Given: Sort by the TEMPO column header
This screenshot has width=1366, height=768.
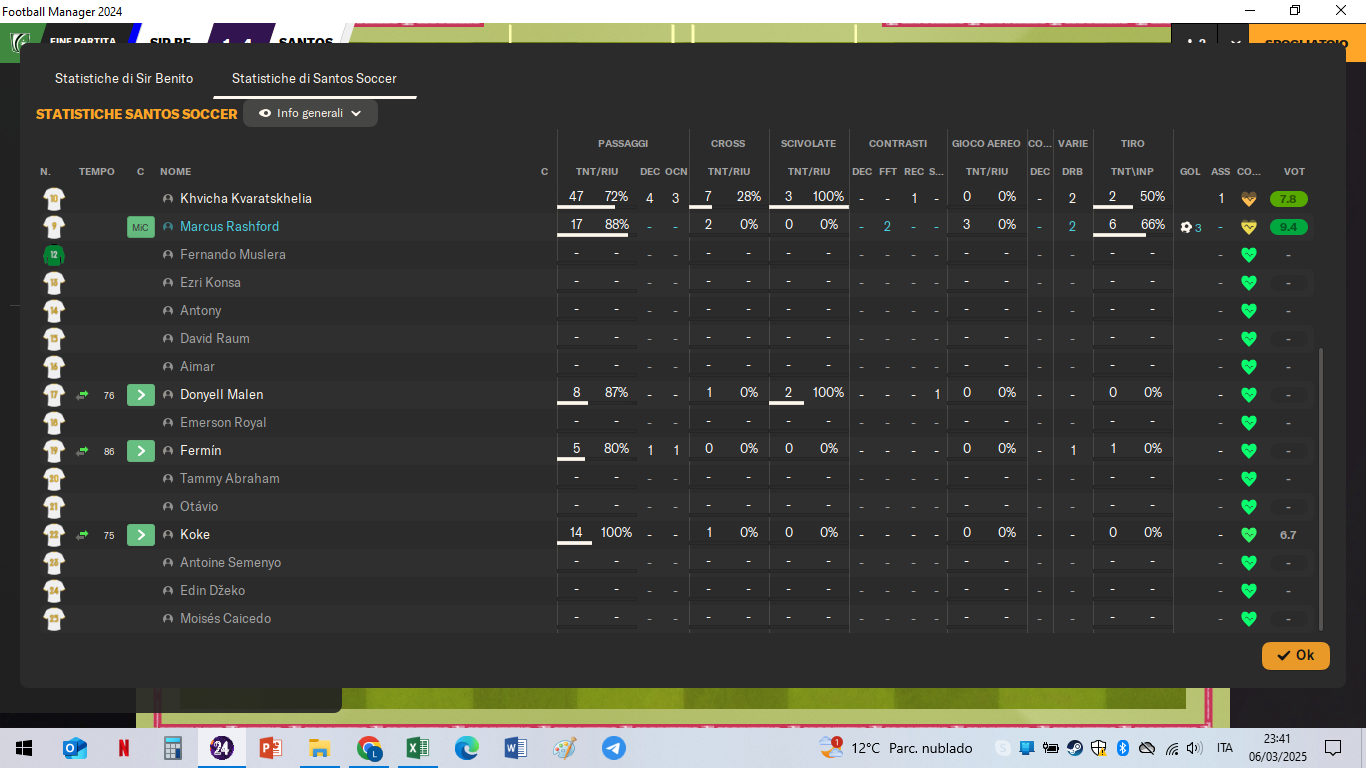Looking at the screenshot, I should click(x=97, y=171).
